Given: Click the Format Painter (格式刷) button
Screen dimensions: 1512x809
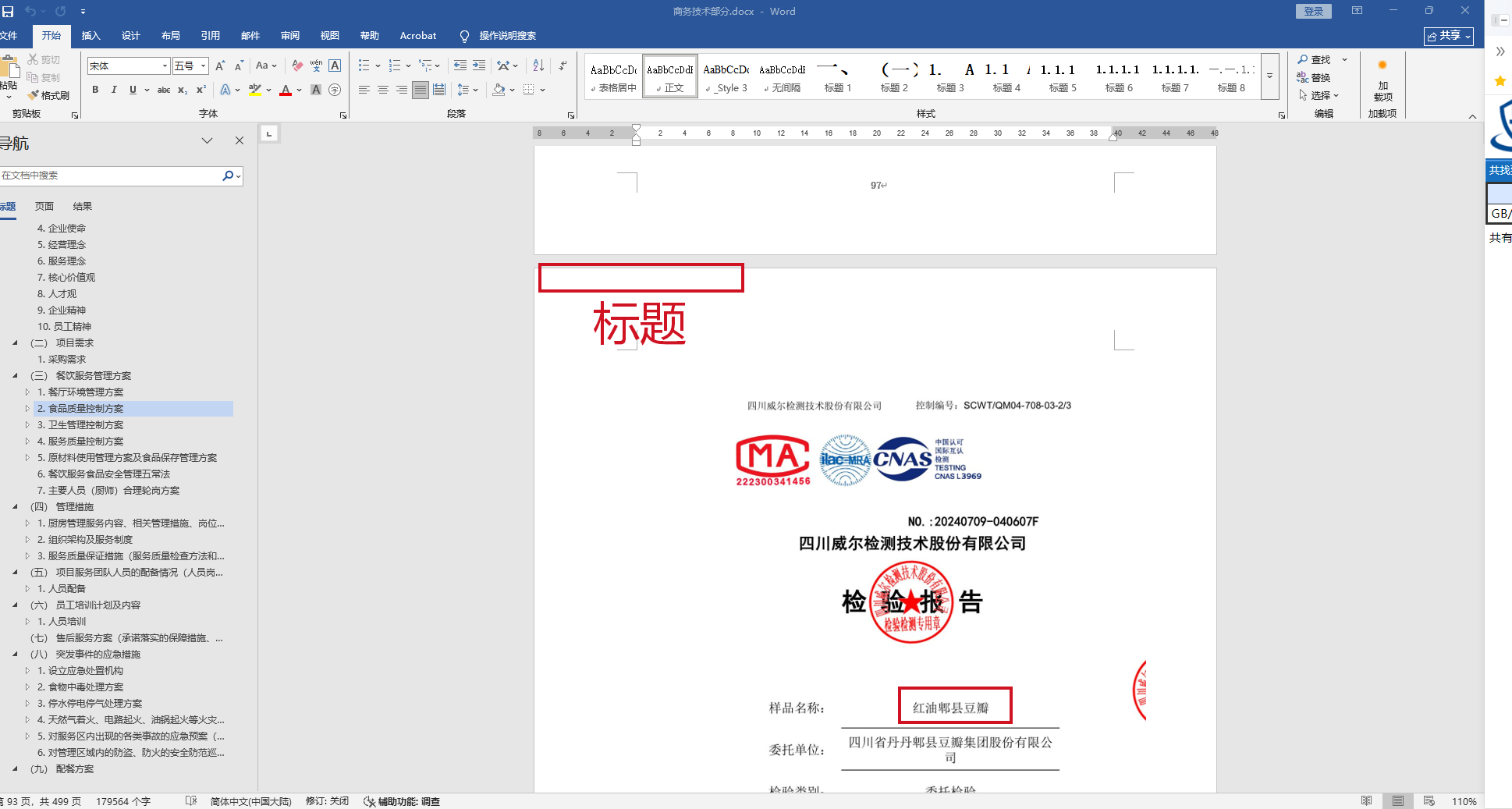Looking at the screenshot, I should coord(48,95).
